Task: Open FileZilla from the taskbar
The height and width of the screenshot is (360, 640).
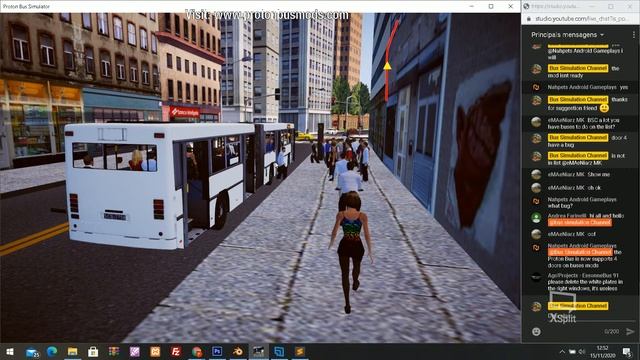Action: (x=176, y=351)
